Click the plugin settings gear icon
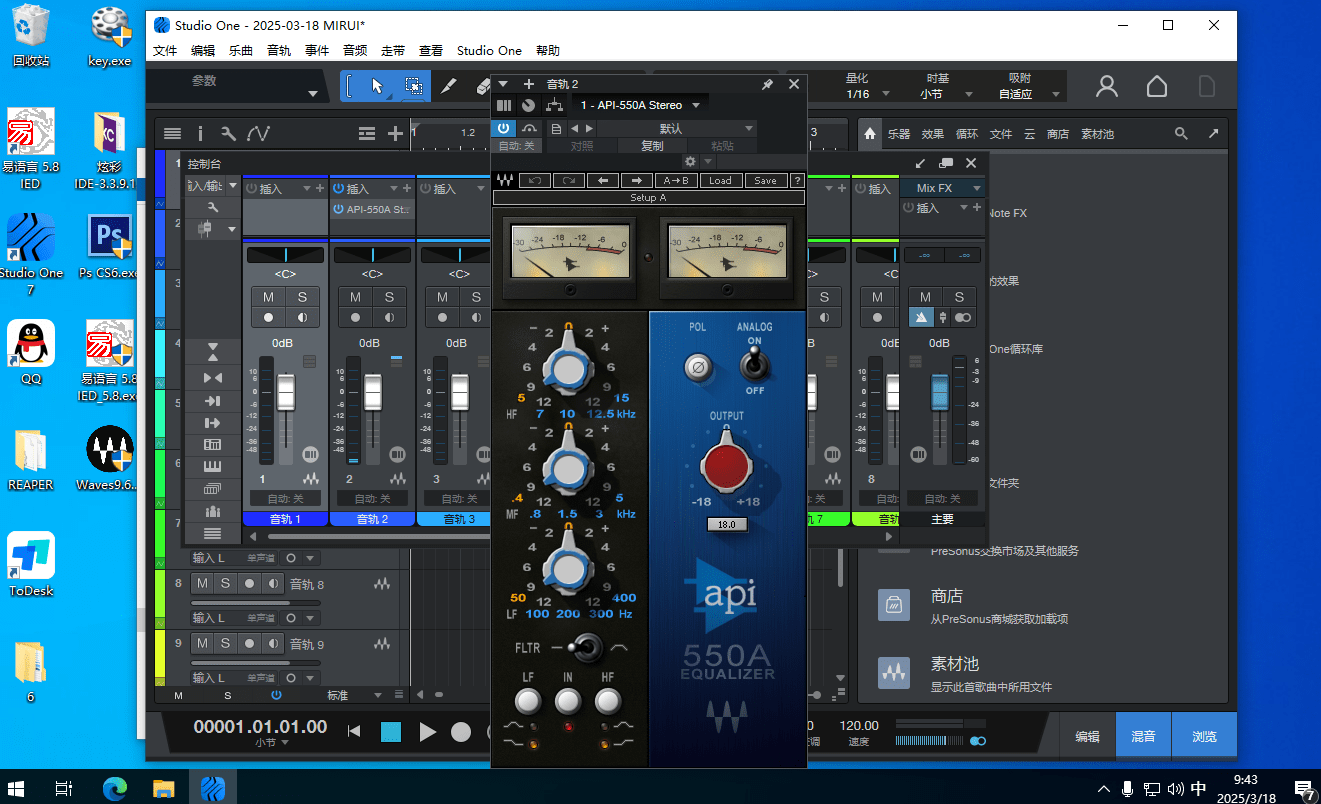 (690, 161)
